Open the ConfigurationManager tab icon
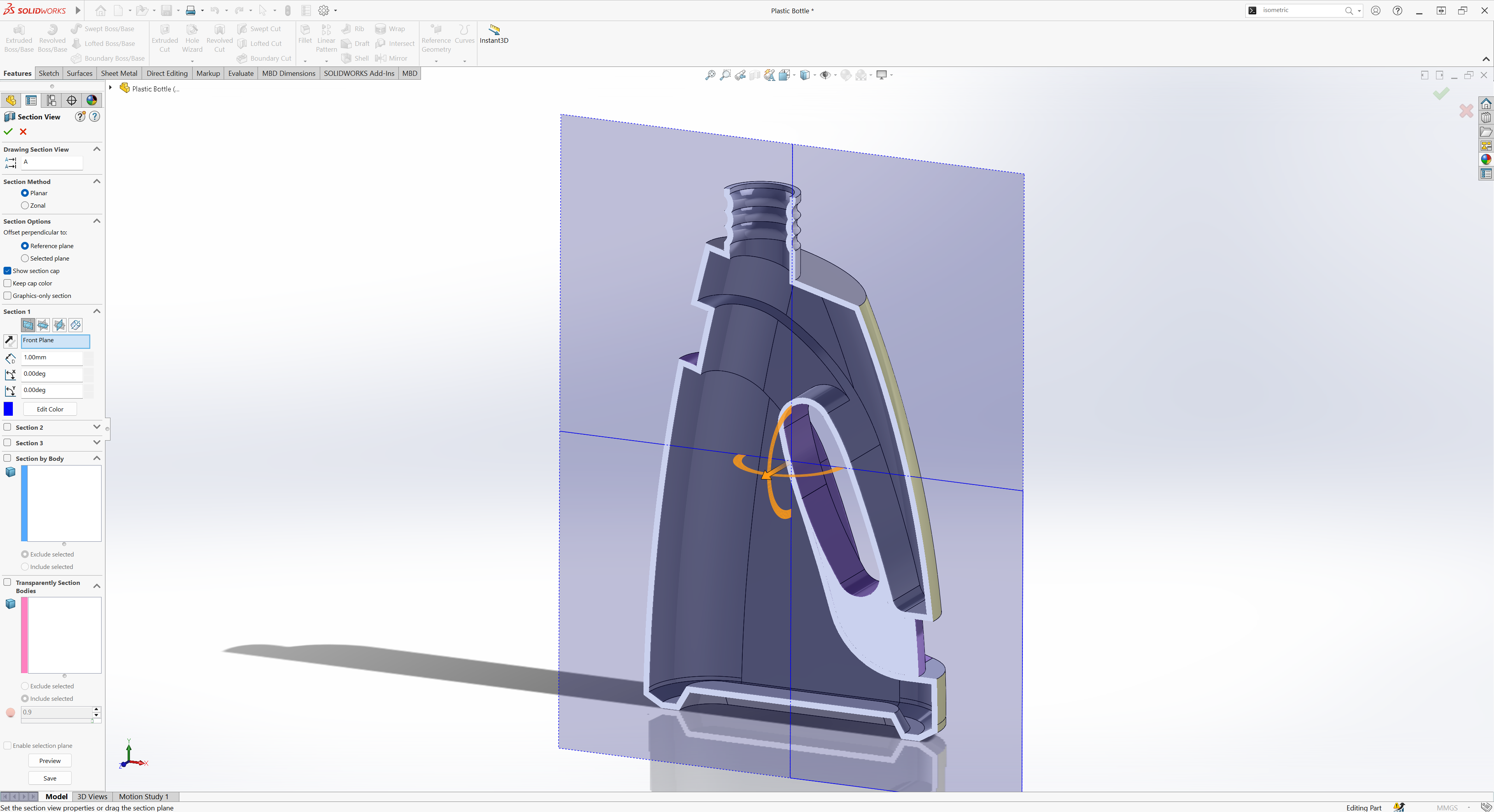Image resolution: width=1494 pixels, height=812 pixels. [x=52, y=100]
